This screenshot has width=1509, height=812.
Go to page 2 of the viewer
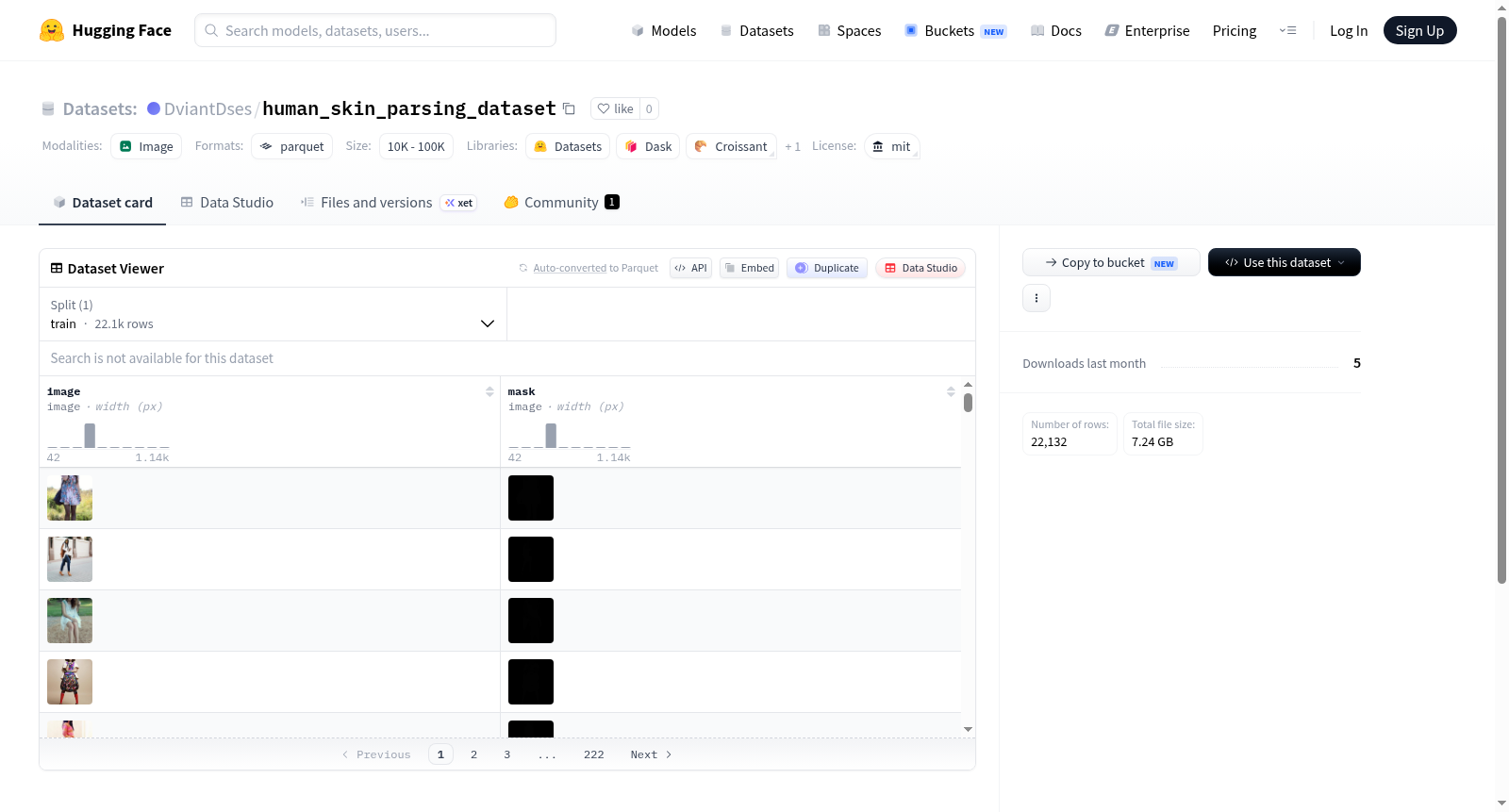(473, 754)
